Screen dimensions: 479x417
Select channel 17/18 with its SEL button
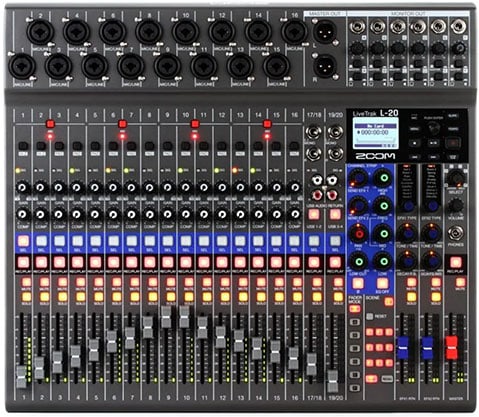tap(314, 241)
